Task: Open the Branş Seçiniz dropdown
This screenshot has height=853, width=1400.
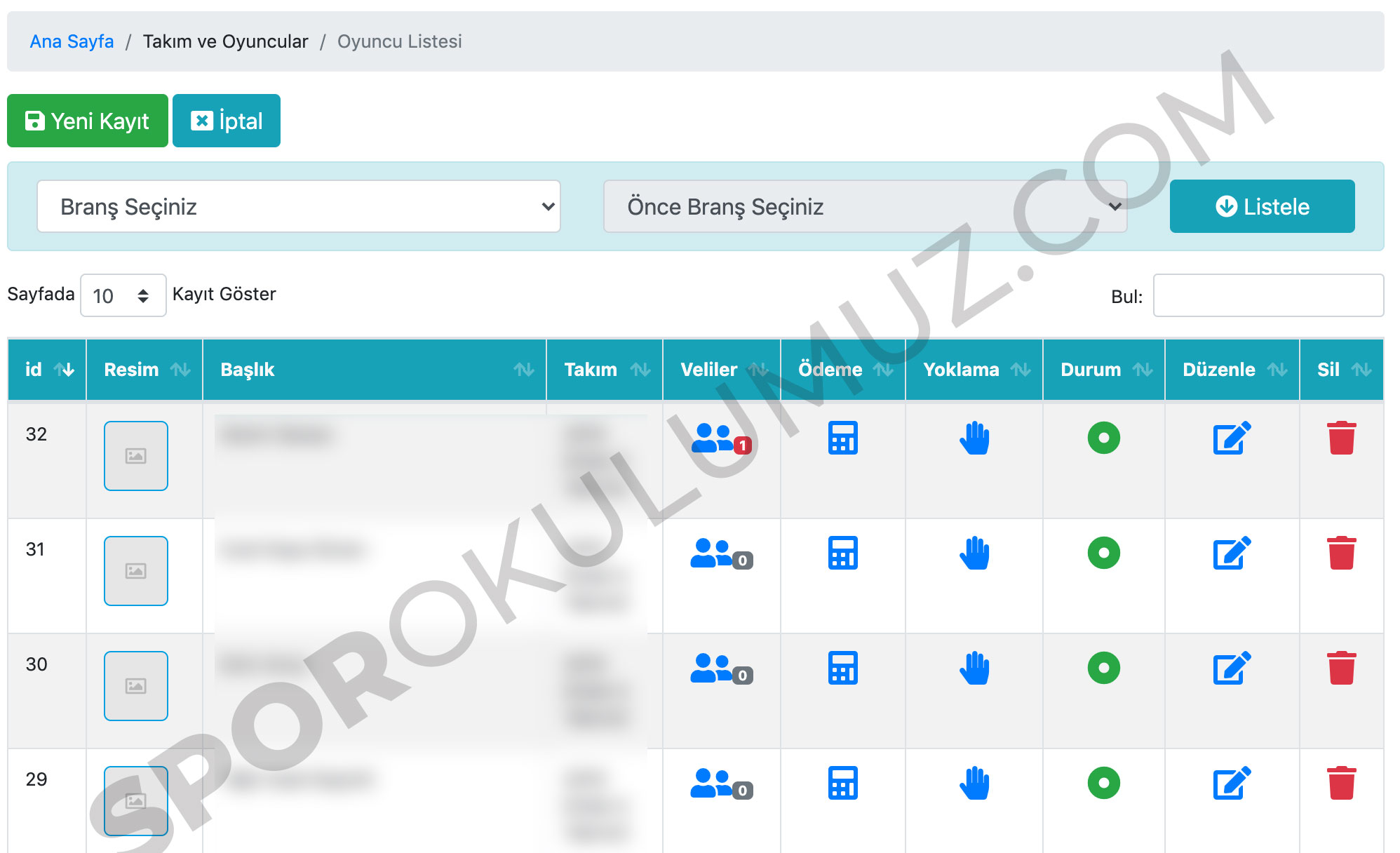Action: [x=299, y=206]
